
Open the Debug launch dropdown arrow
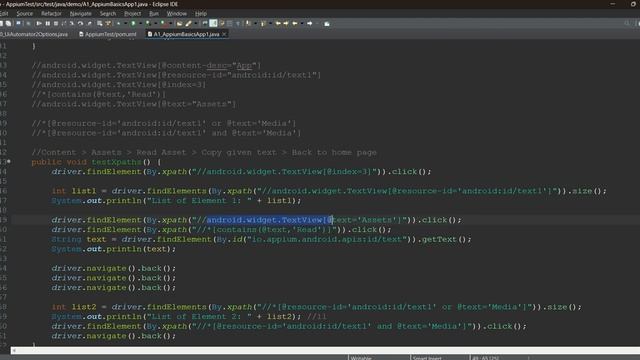[x=125, y=23]
